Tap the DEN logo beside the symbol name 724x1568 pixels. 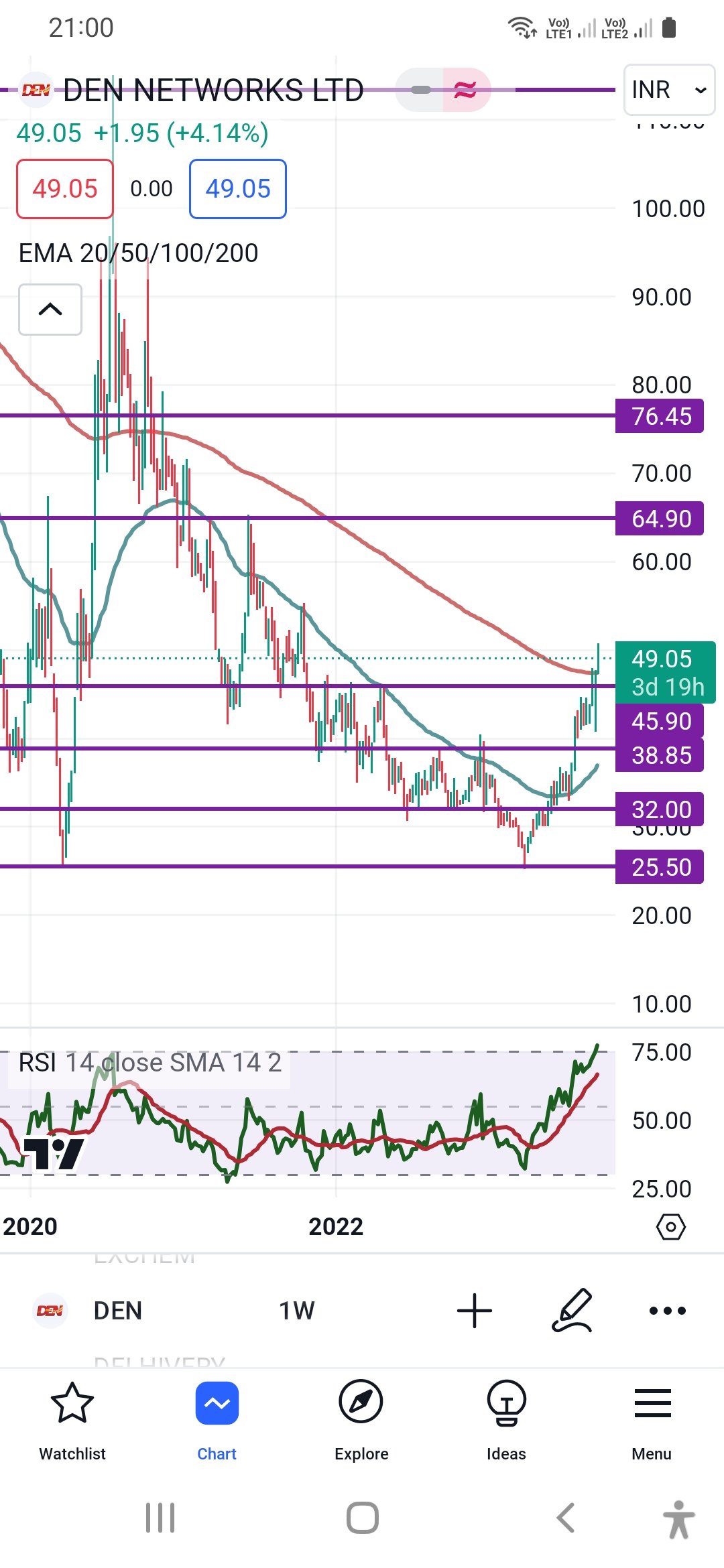click(x=36, y=90)
